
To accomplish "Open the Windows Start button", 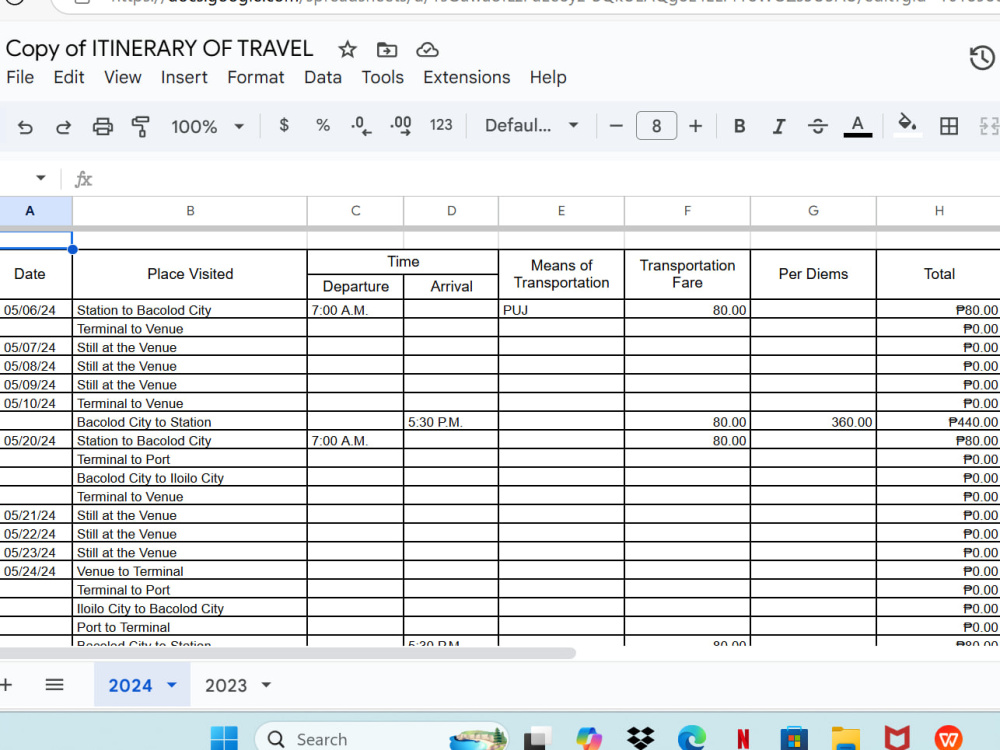I will [224, 739].
